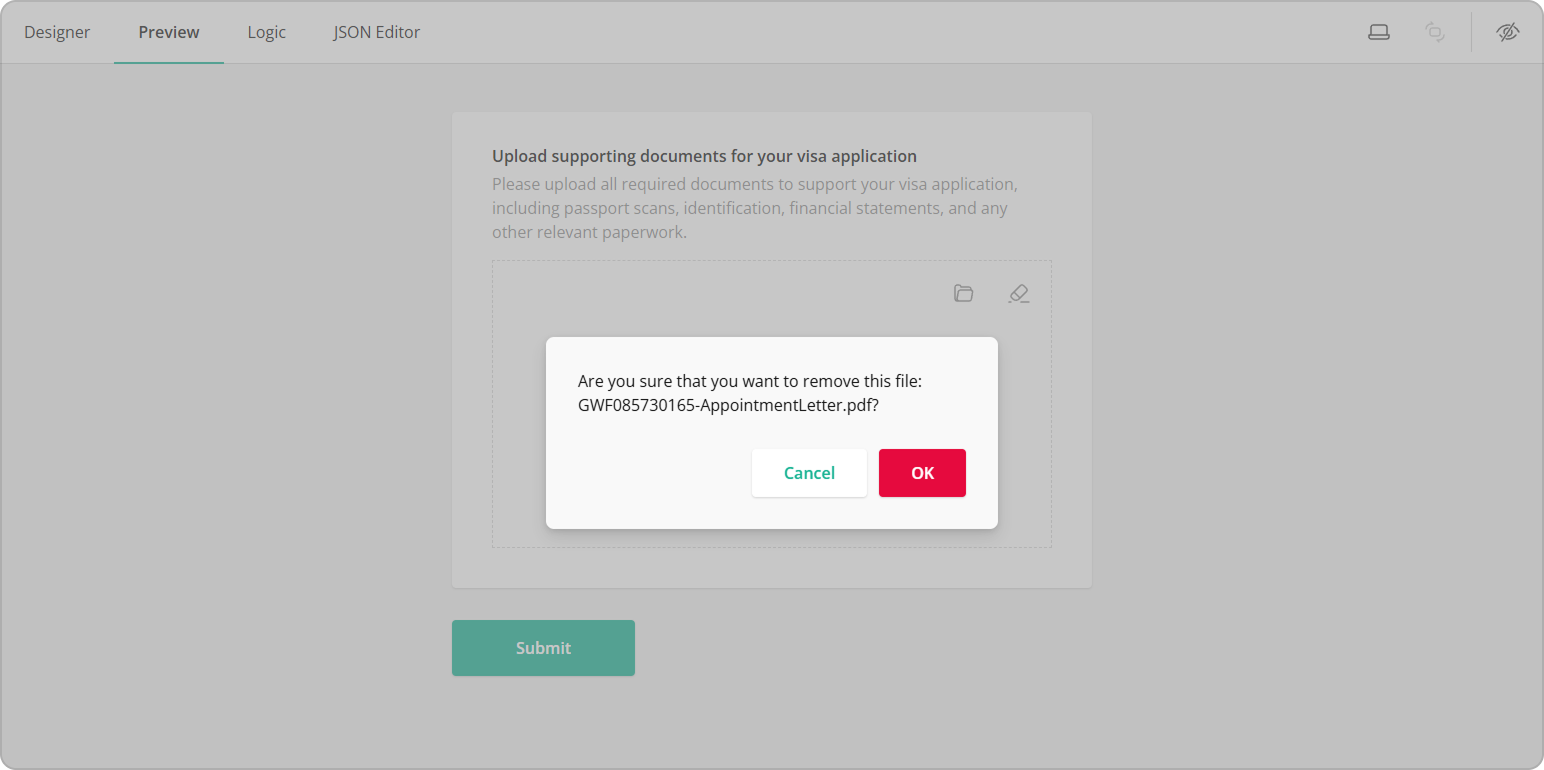Click the file removal confirmation message

point(749,394)
